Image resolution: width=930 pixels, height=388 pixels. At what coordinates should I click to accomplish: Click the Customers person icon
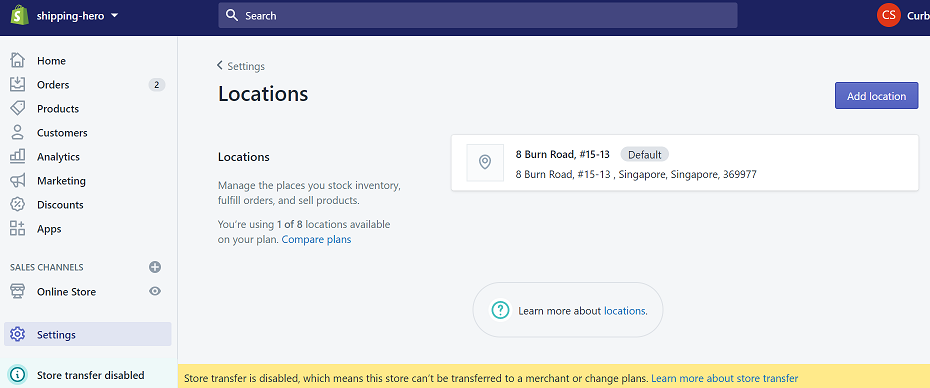18,132
